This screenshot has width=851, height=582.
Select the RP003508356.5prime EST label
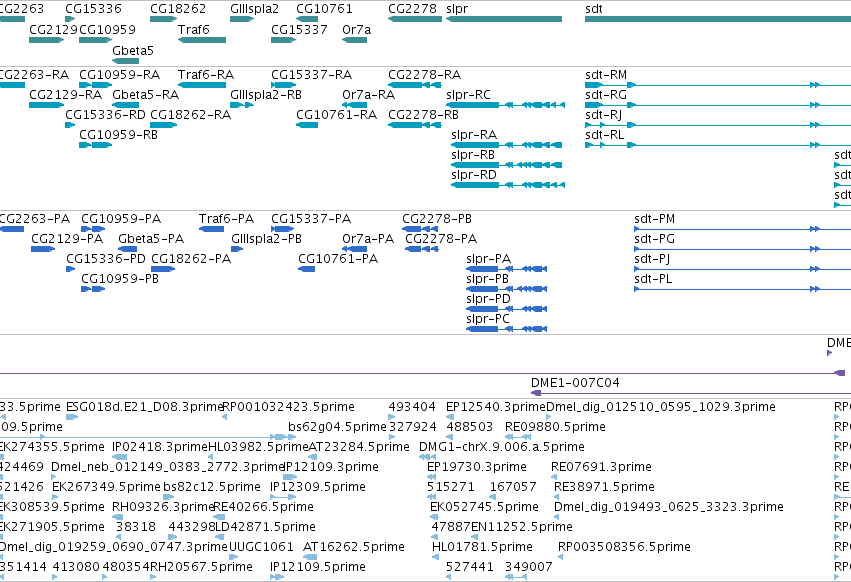(624, 547)
